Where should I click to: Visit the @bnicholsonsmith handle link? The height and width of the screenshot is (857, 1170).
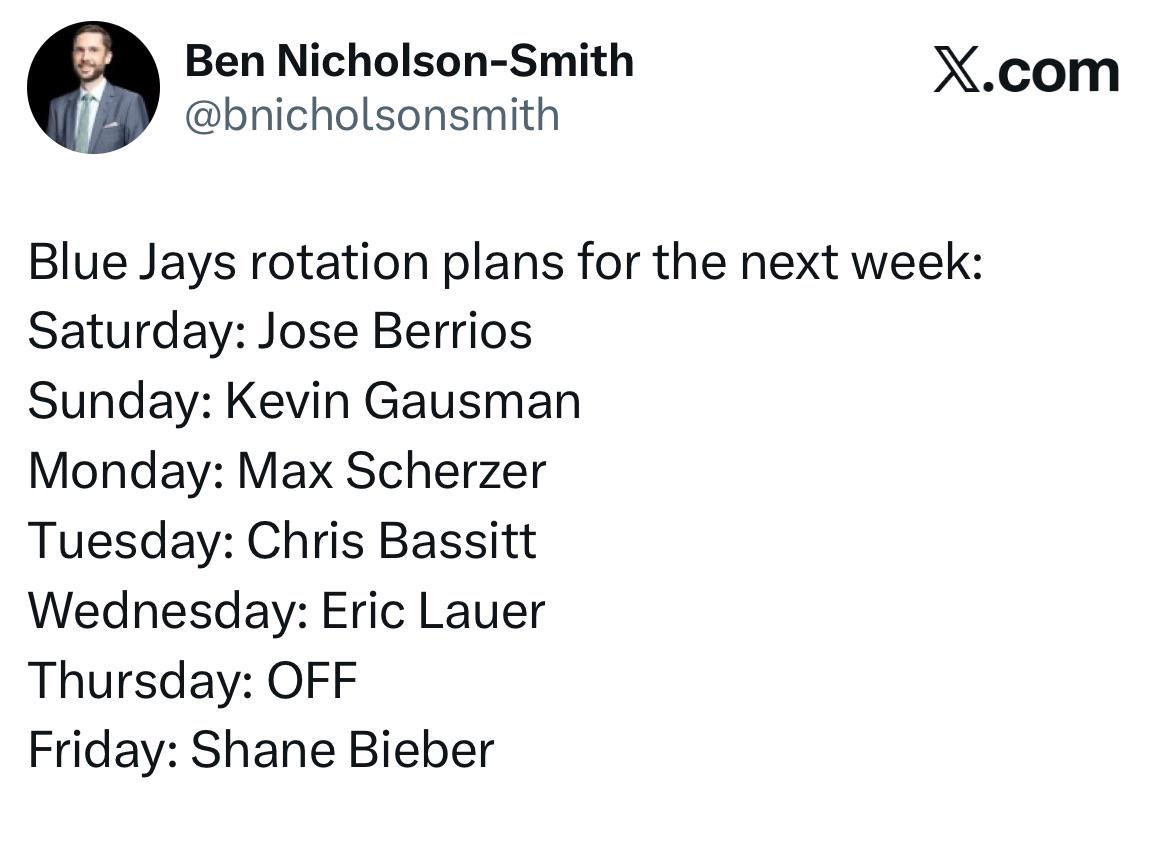(x=372, y=116)
